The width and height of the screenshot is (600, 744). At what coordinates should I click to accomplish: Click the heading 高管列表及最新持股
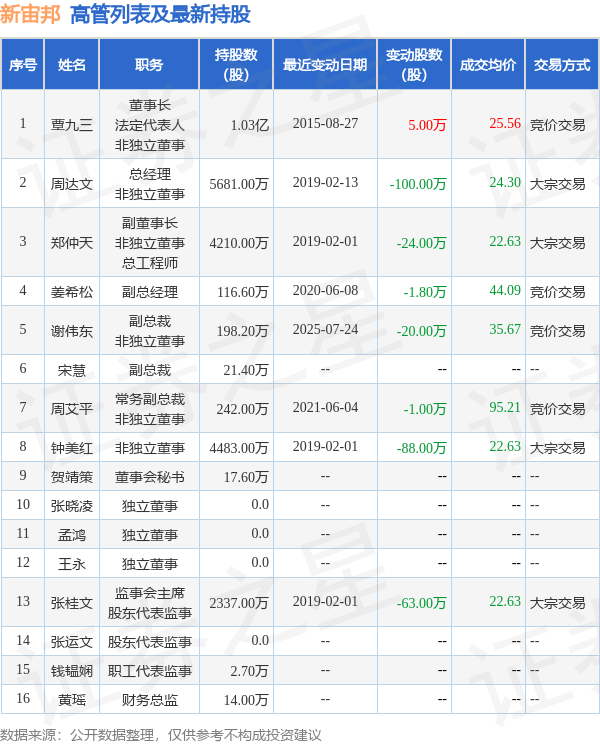(x=160, y=14)
